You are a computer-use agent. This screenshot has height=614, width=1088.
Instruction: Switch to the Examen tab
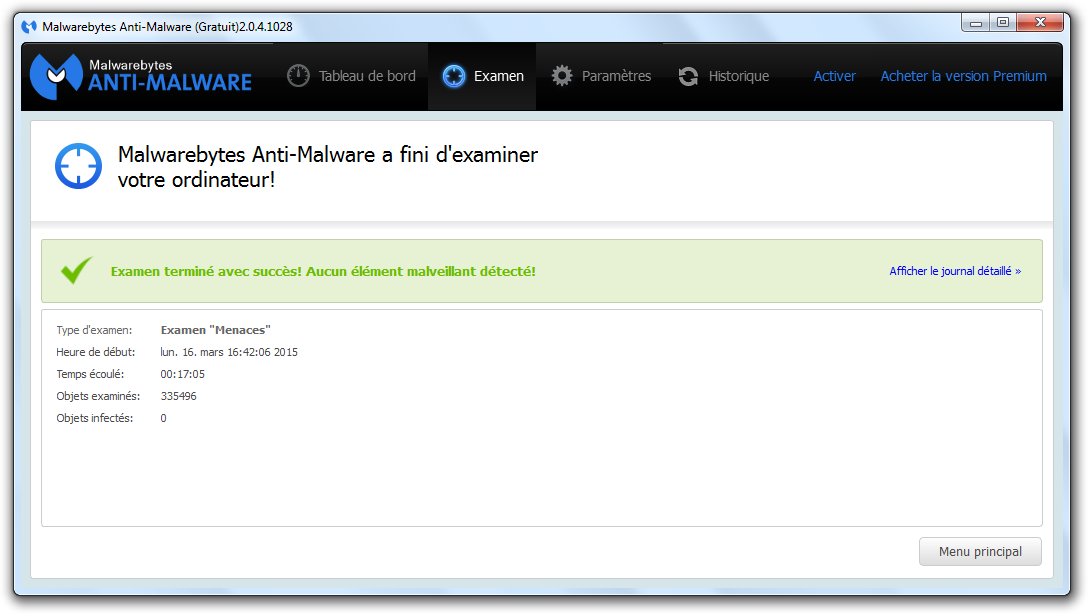[482, 76]
